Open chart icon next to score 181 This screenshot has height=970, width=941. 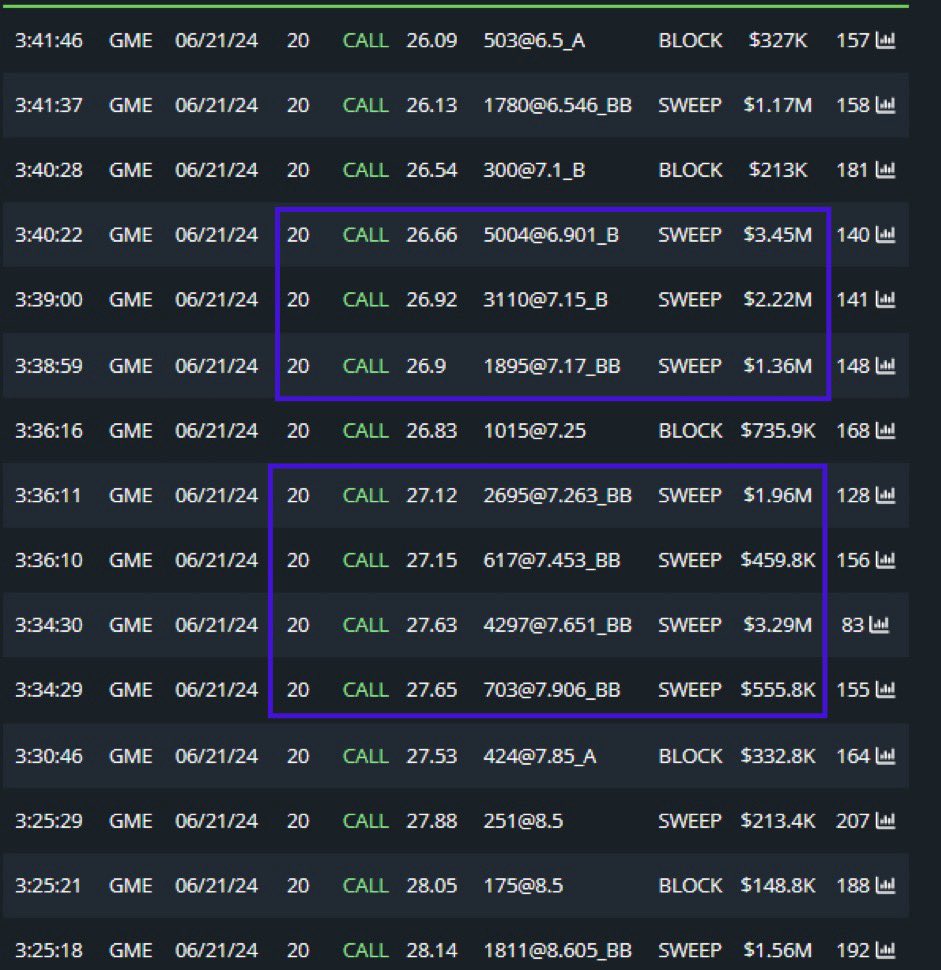[885, 170]
